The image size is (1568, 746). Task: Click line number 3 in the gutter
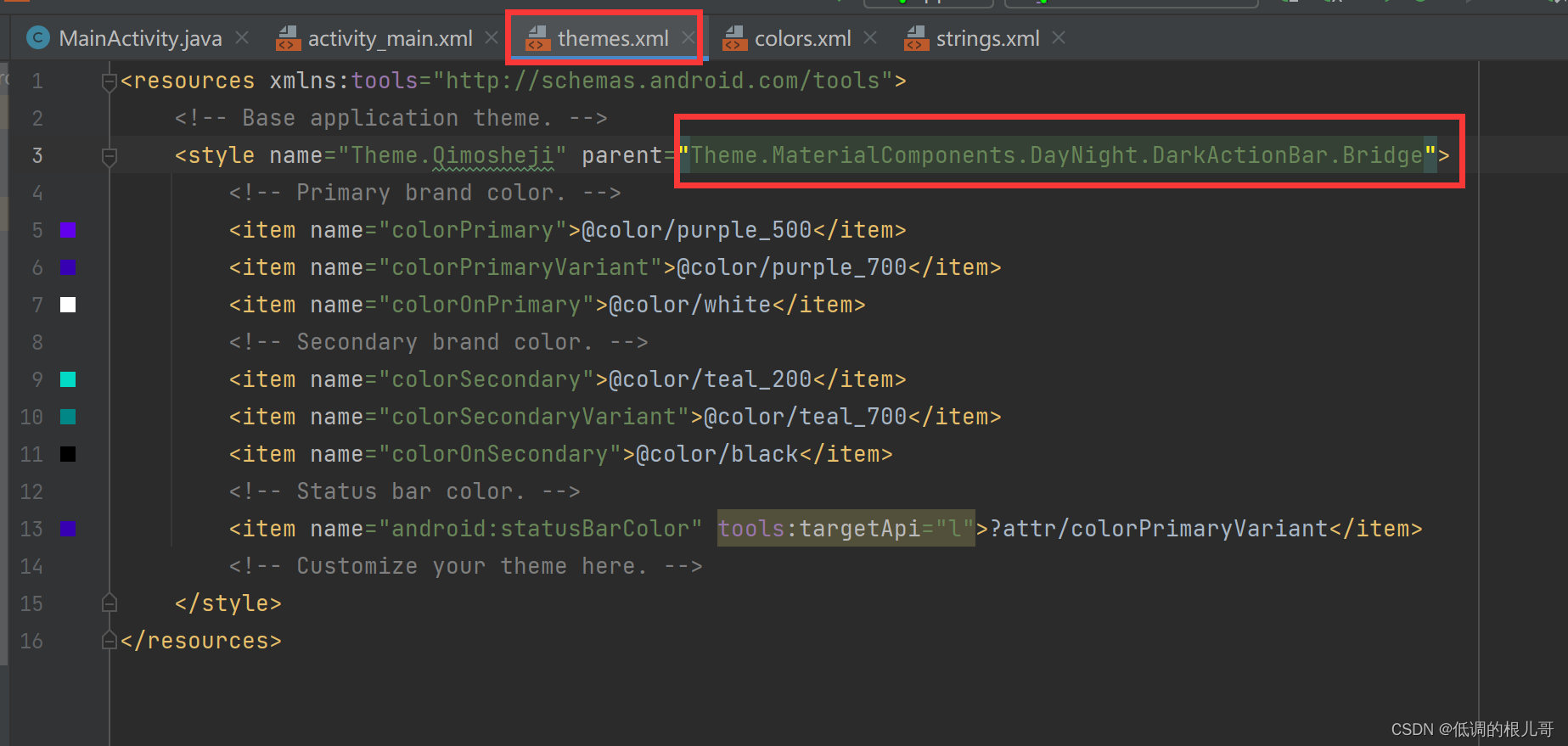click(x=37, y=155)
